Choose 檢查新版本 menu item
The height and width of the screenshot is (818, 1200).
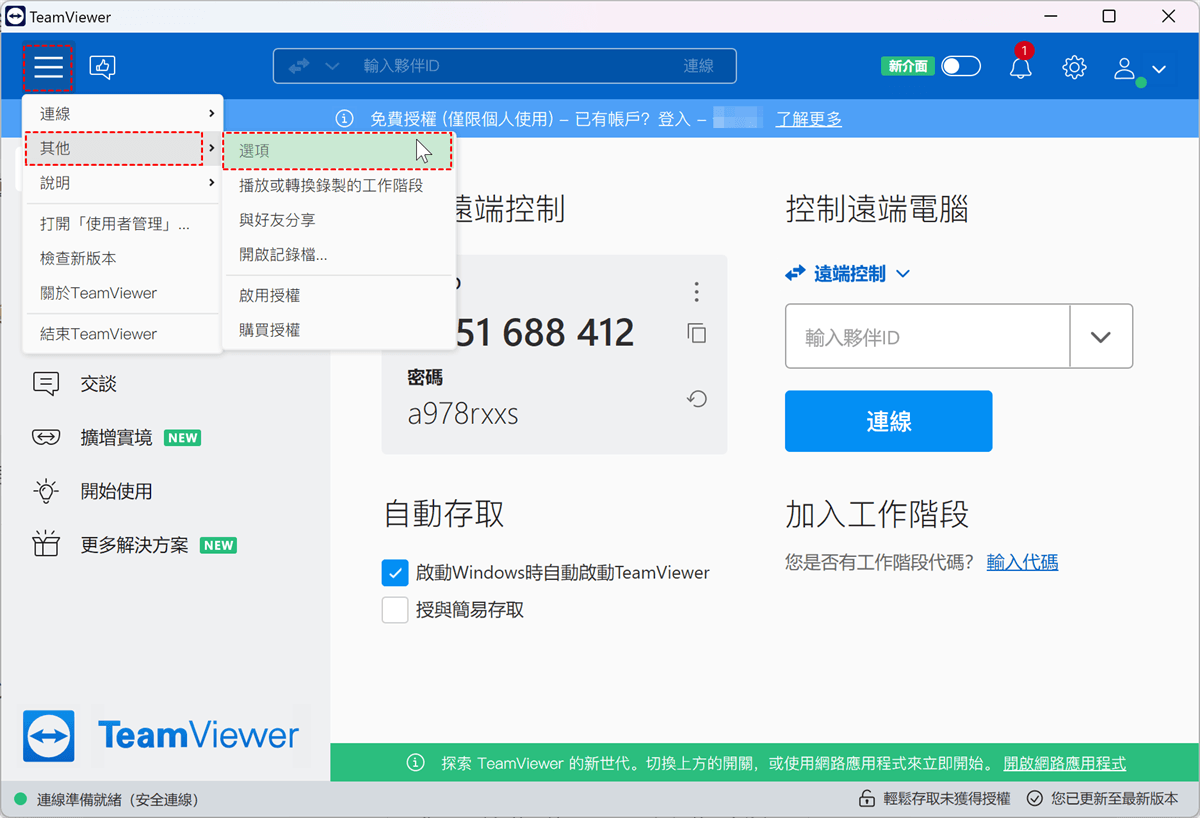(x=79, y=258)
